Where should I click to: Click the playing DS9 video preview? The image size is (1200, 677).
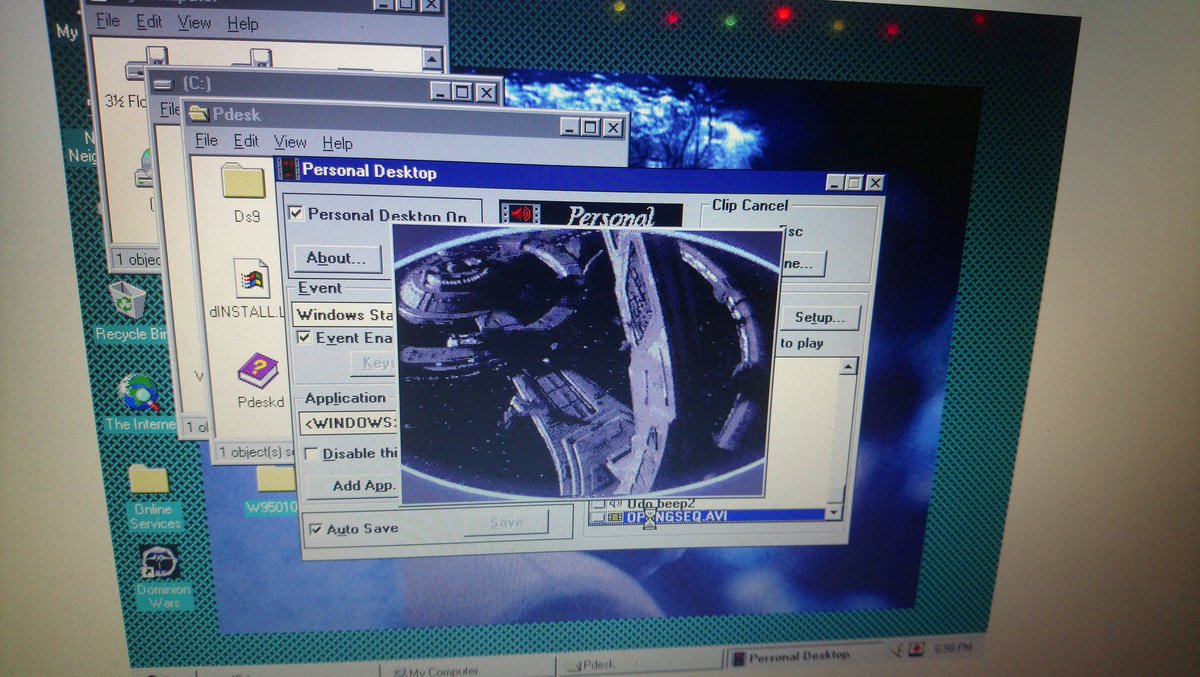pos(585,366)
